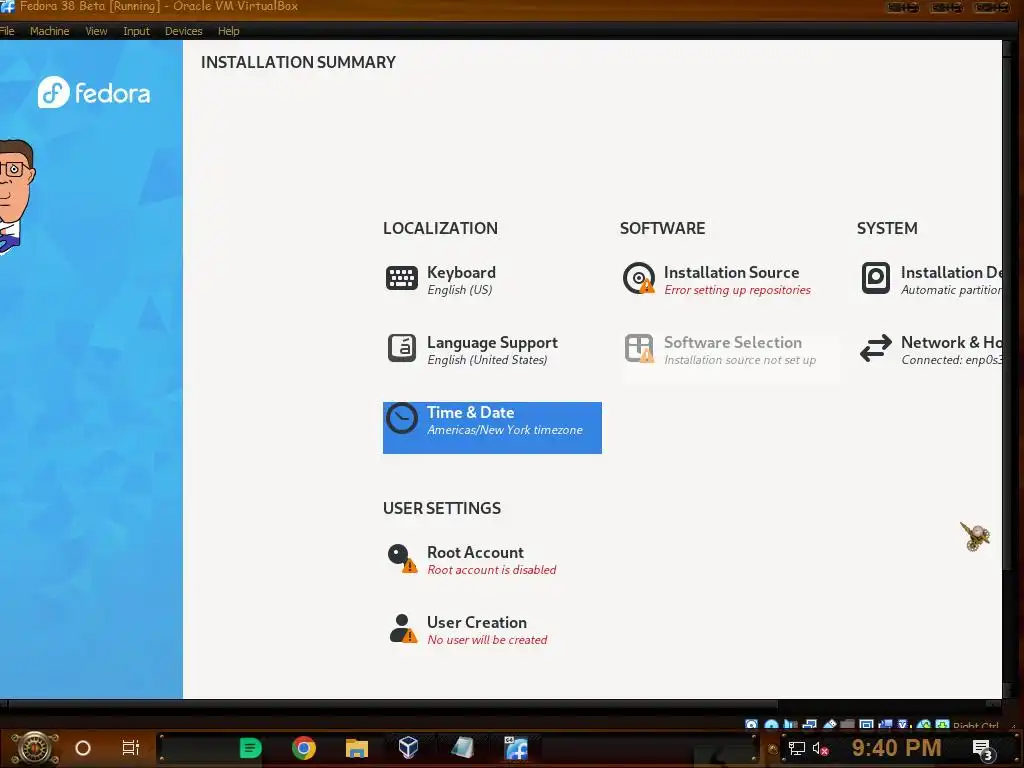Open VirtualBox Manager cube icon on taskbar
The image size is (1024, 768).
pyautogui.click(x=408, y=747)
